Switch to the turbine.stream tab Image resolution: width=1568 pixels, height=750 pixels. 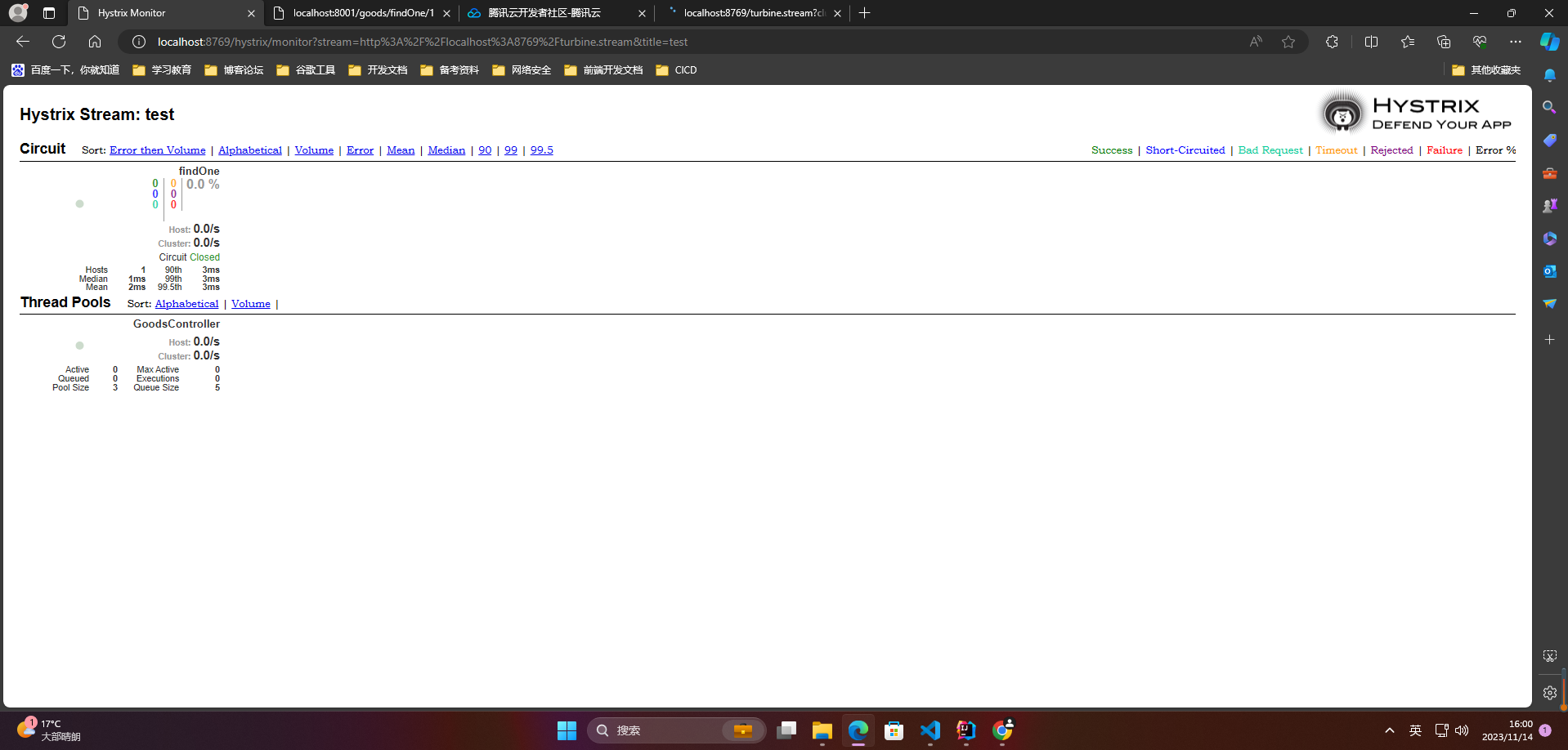tap(752, 13)
